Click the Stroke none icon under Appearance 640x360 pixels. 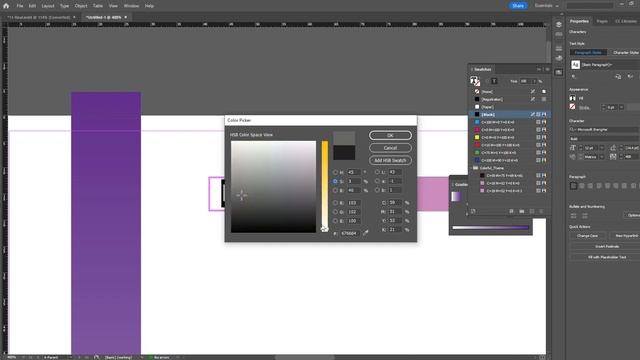click(x=573, y=107)
